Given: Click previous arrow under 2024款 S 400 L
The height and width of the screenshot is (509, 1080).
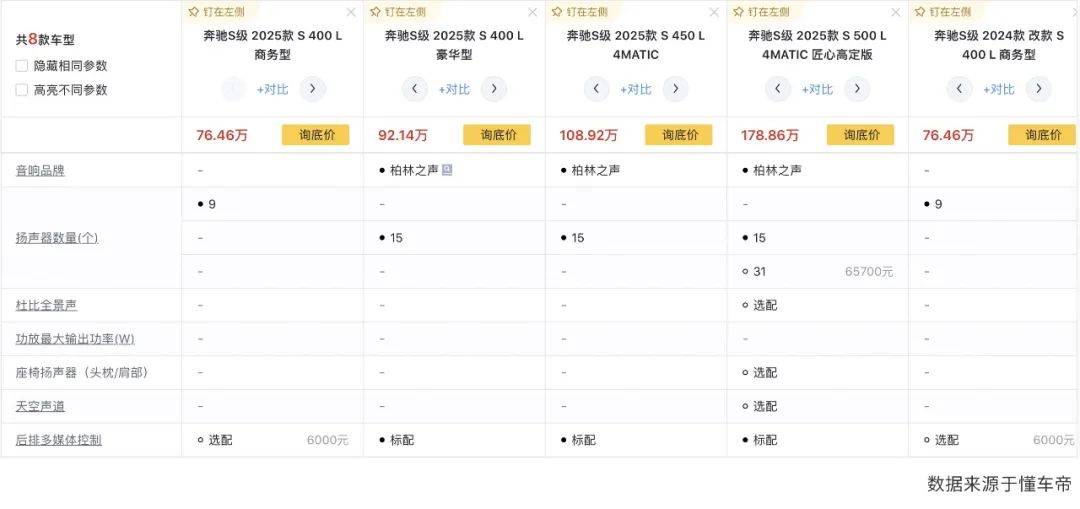Looking at the screenshot, I should coord(960,89).
